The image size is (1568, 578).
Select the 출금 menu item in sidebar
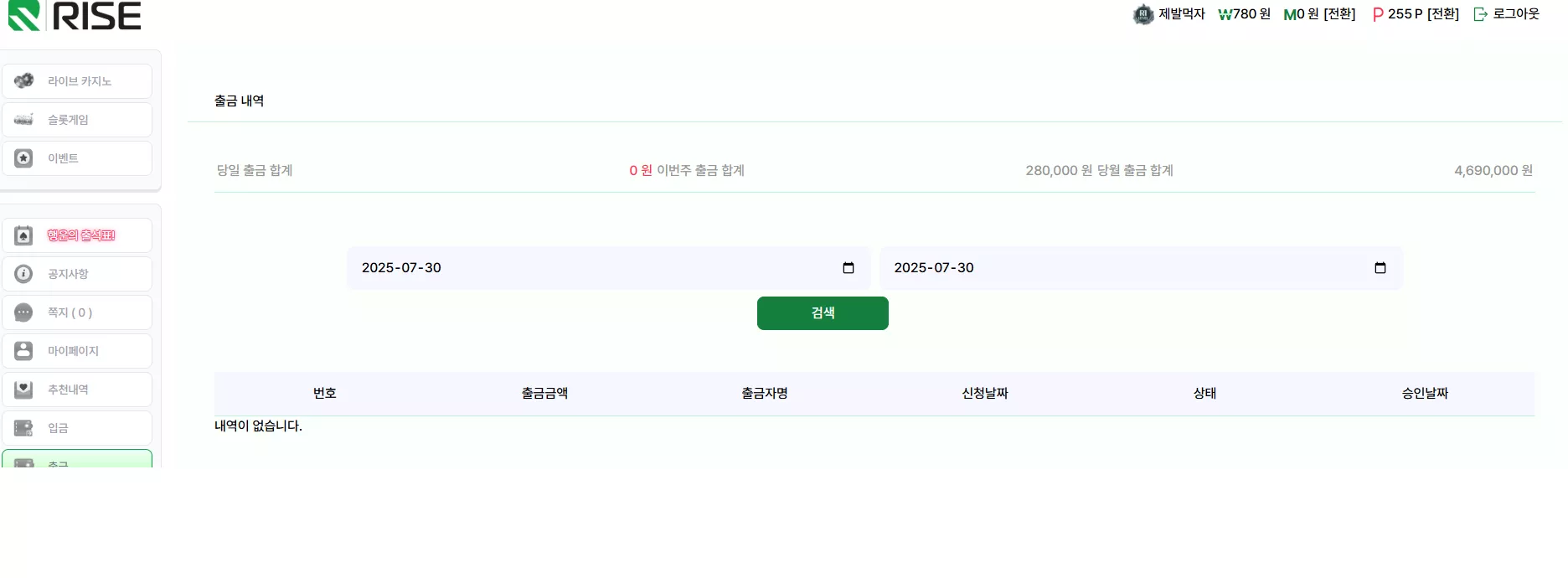(77, 459)
